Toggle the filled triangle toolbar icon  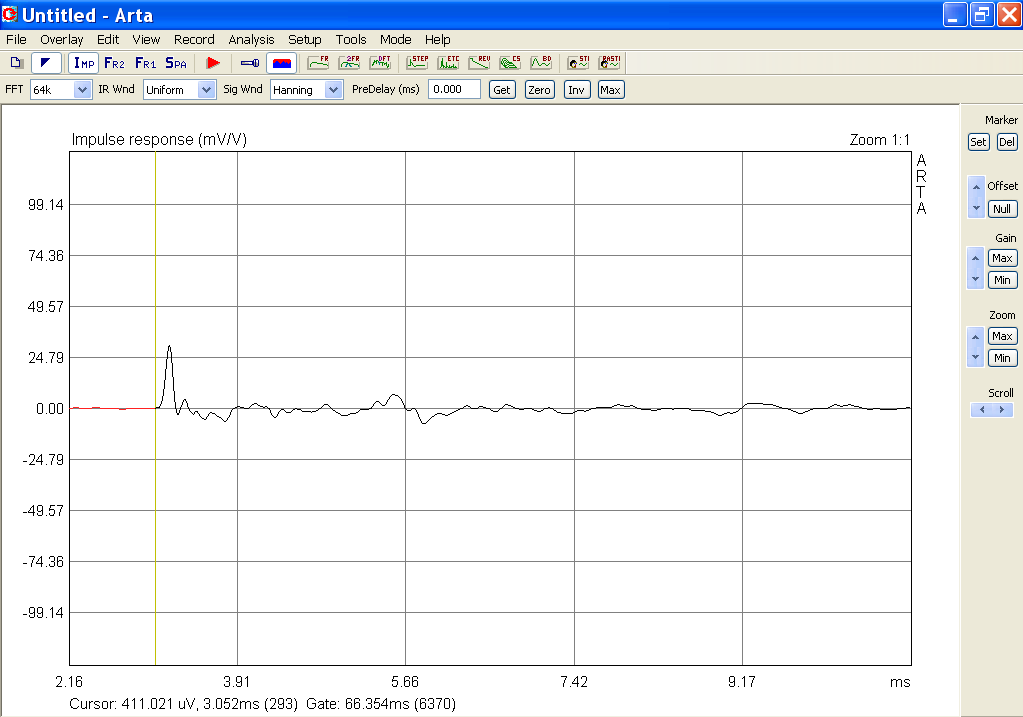point(46,63)
